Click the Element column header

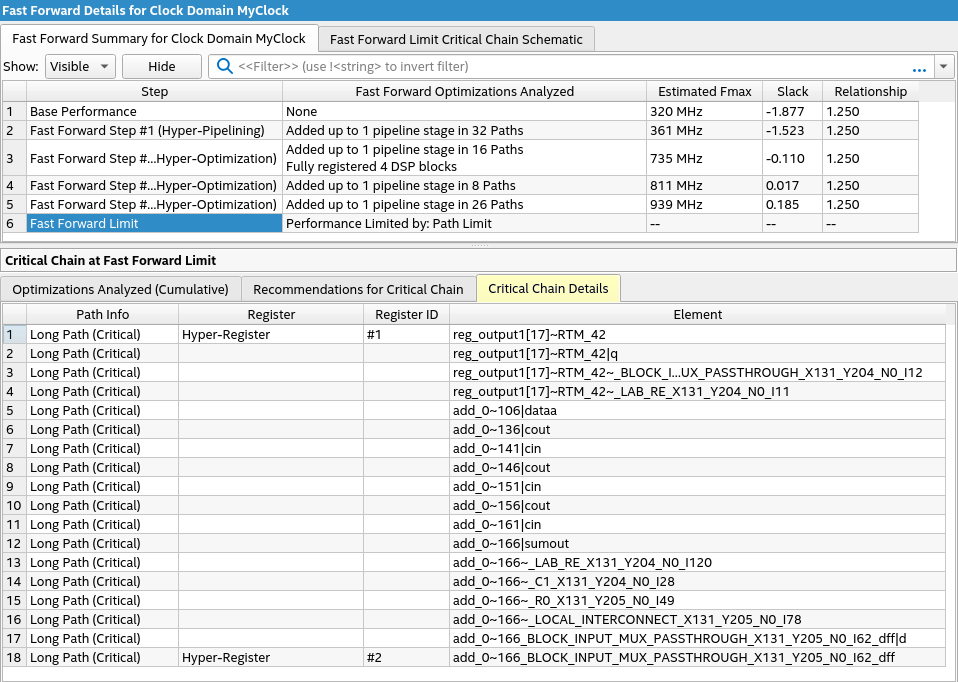click(697, 314)
